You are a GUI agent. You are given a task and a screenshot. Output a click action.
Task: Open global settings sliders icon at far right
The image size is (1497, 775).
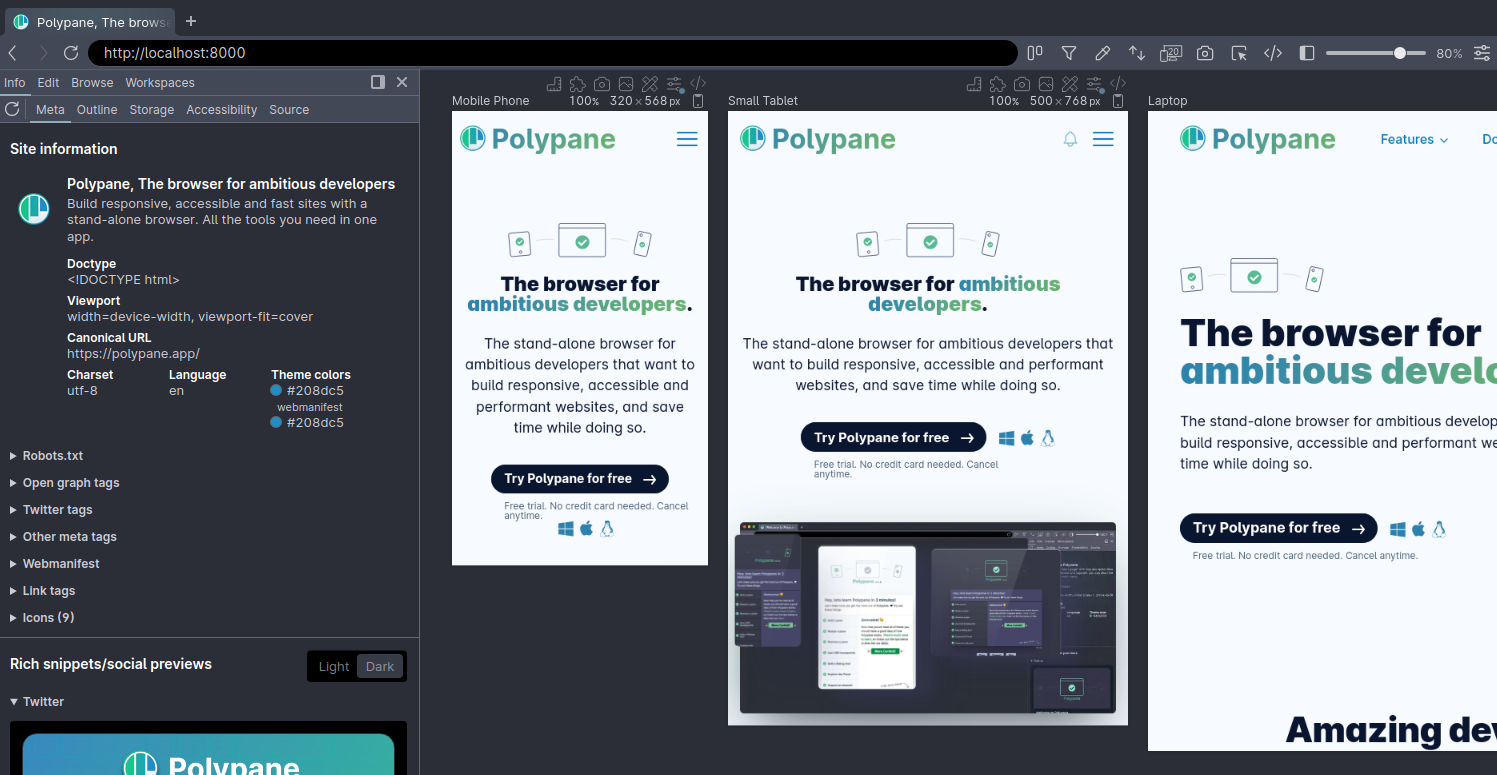click(1482, 53)
